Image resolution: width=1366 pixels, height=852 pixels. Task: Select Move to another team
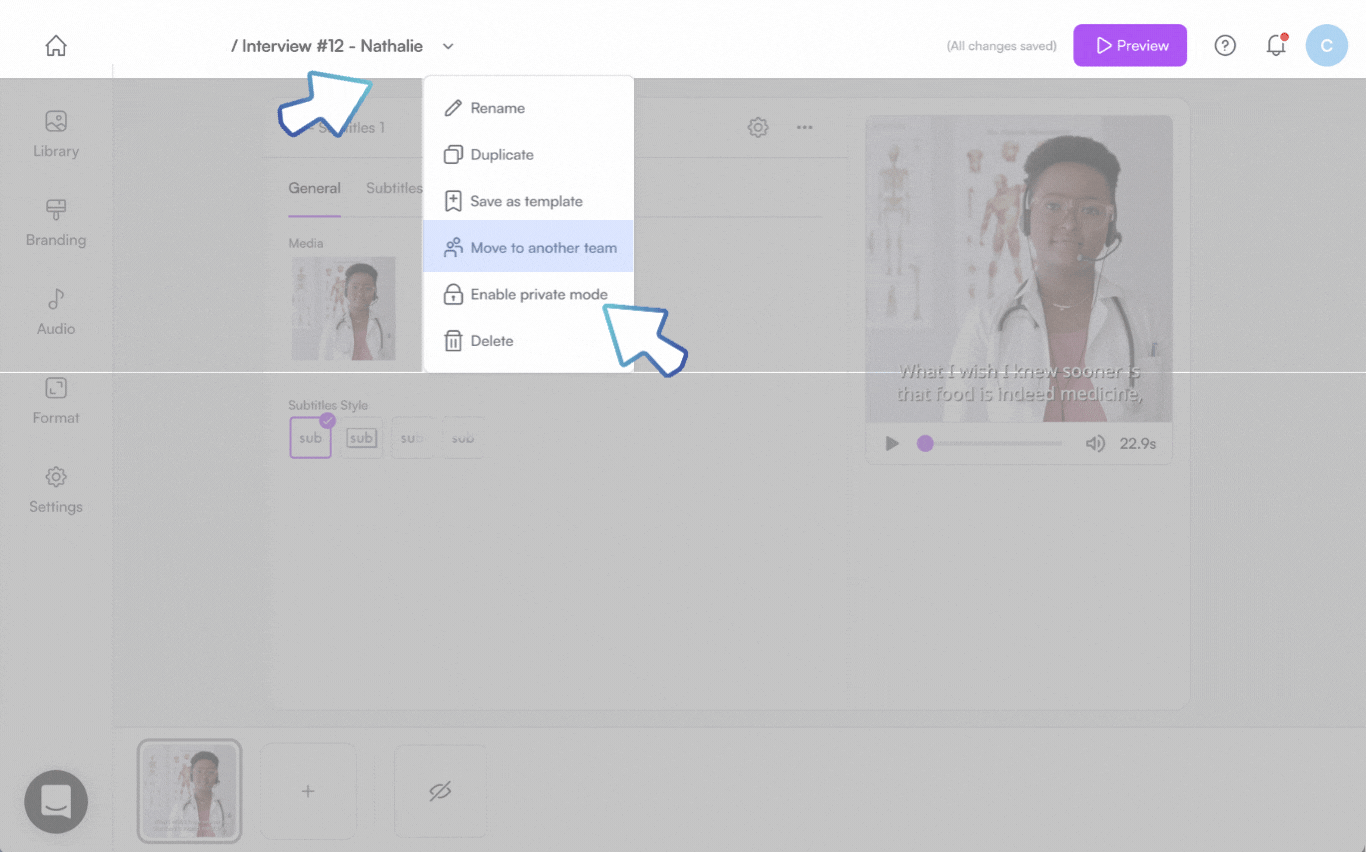coord(528,248)
